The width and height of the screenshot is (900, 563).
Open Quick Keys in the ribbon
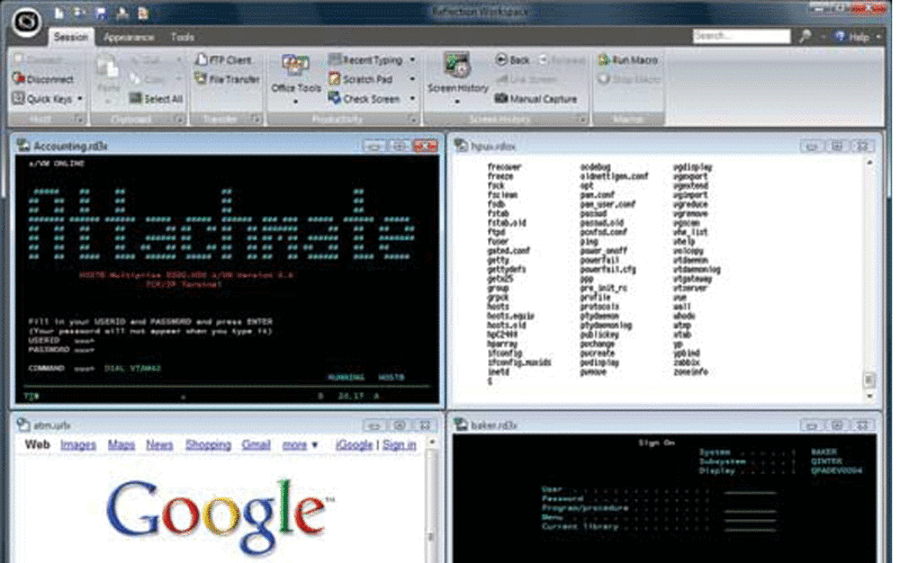point(49,99)
